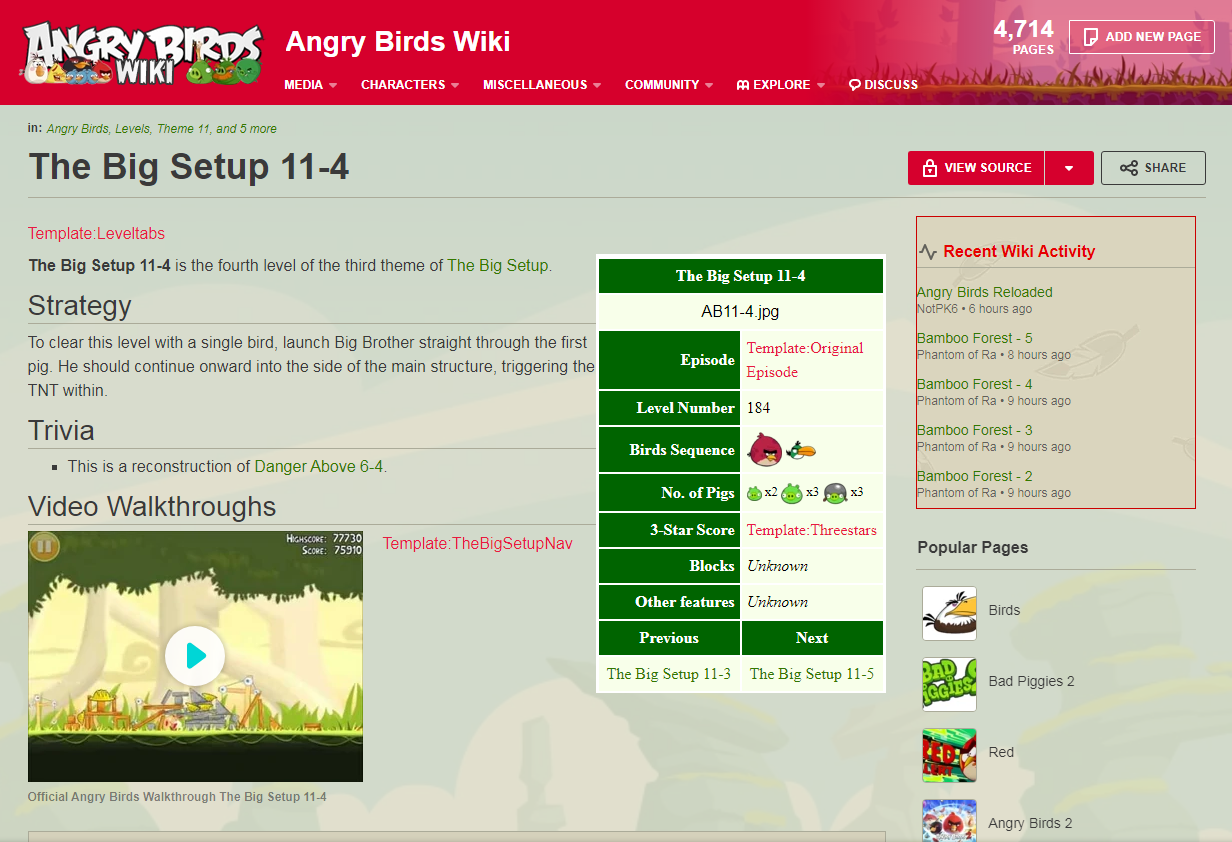Viewport: 1232px width, 842px height.
Task: Click the View Source button
Action: 976,168
